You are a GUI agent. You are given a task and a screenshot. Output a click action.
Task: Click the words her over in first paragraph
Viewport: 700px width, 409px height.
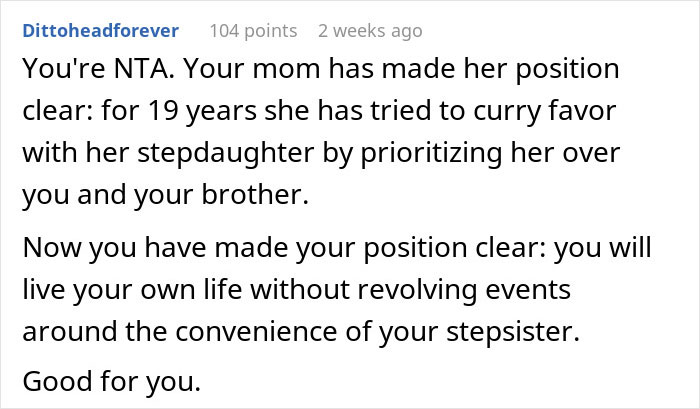coord(579,155)
